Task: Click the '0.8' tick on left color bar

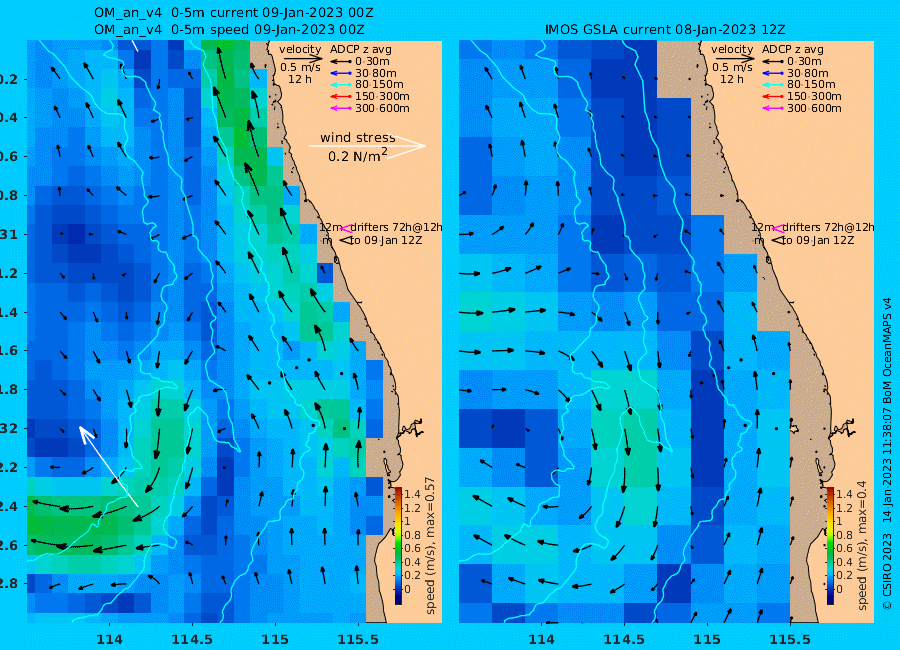Action: (412, 535)
